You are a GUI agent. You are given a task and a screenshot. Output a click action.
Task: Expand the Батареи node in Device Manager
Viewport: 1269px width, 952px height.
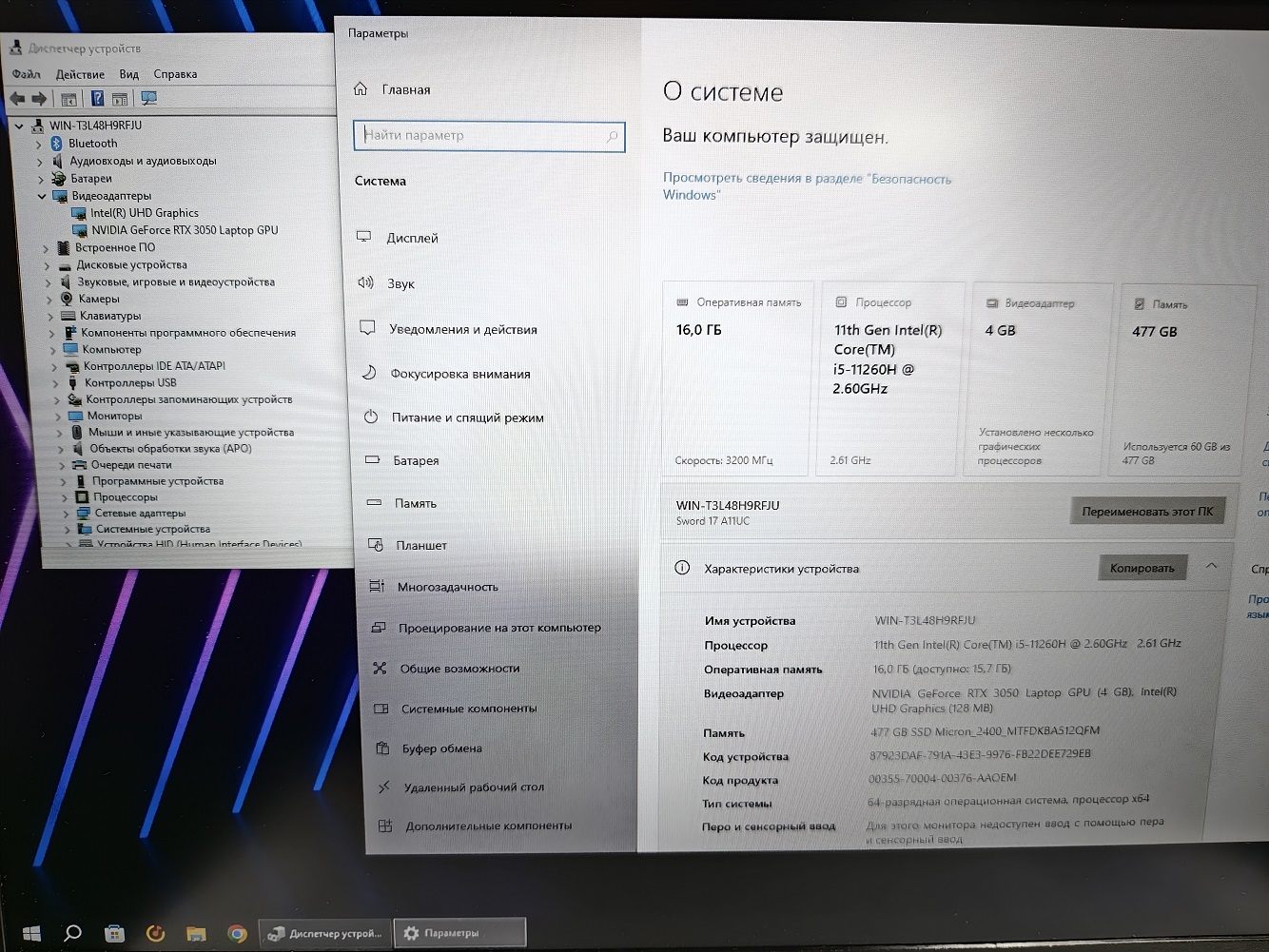click(41, 179)
